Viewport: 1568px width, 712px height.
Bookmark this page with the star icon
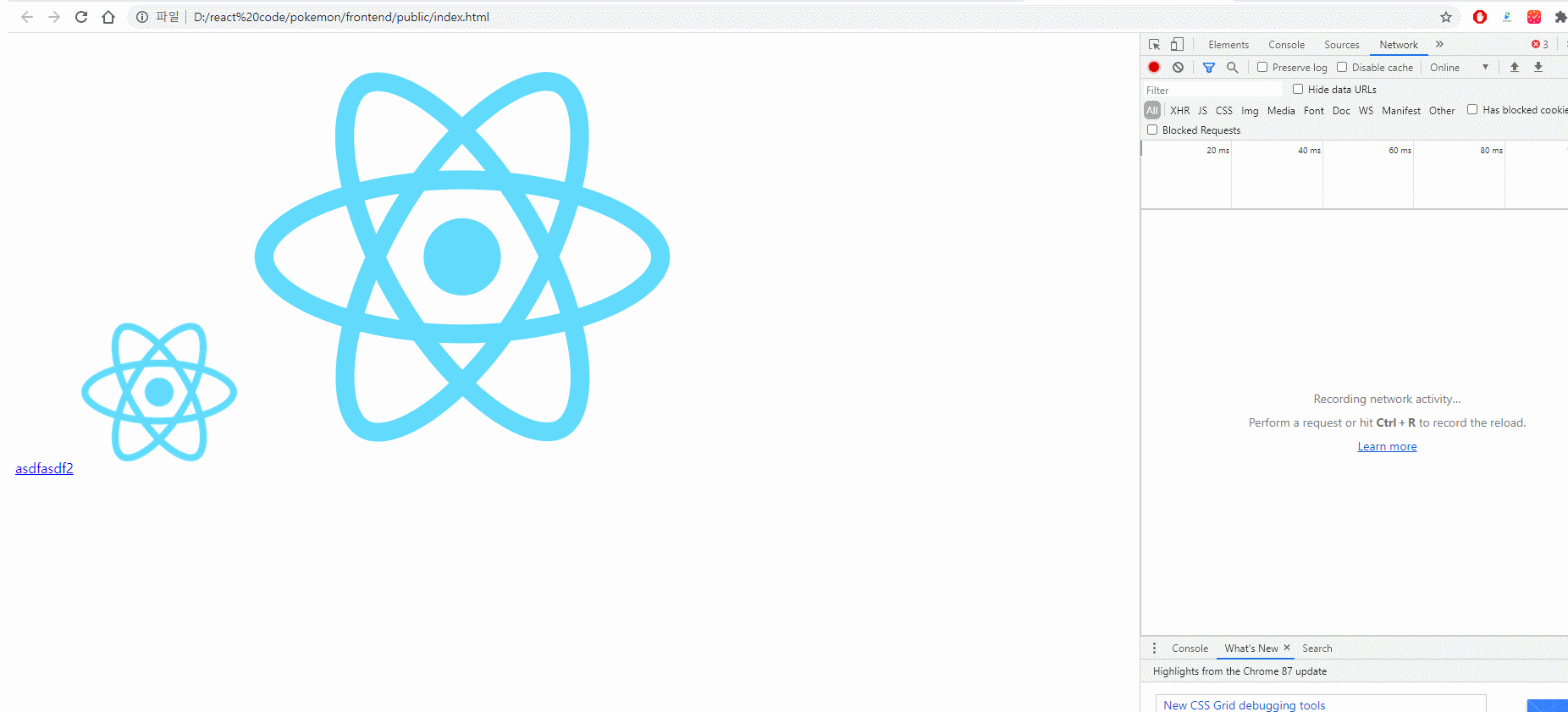tap(1446, 17)
